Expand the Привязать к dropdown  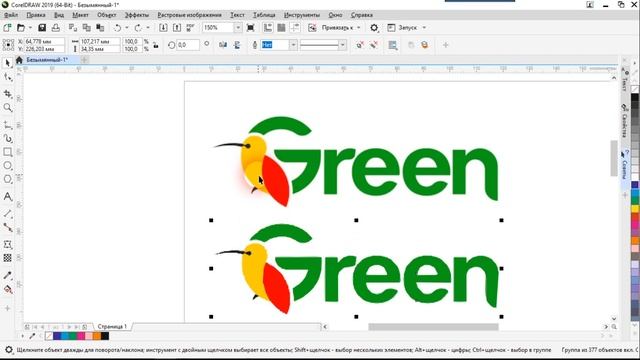[359, 27]
